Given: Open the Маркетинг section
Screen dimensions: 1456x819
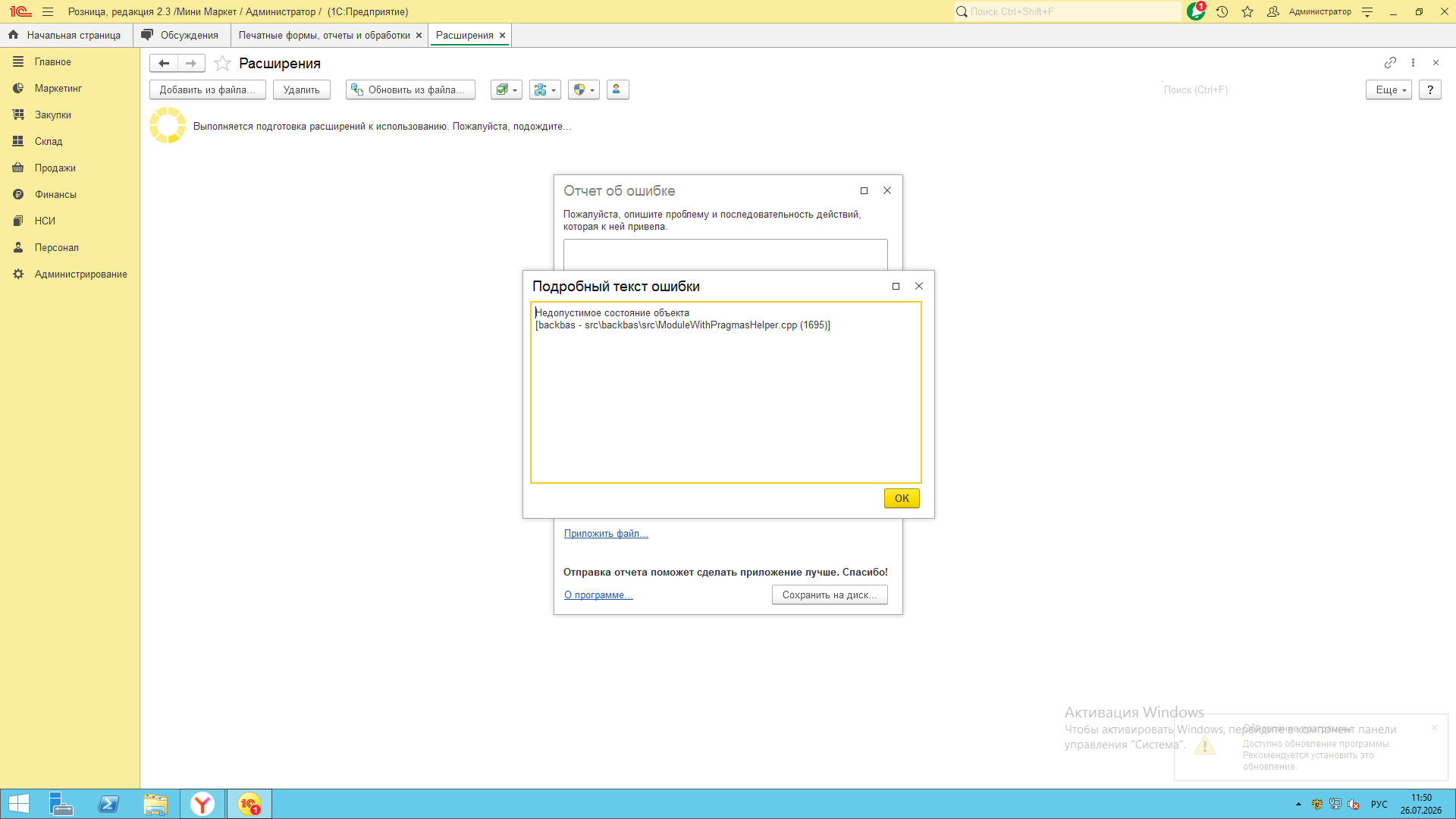Looking at the screenshot, I should pyautogui.click(x=70, y=88).
